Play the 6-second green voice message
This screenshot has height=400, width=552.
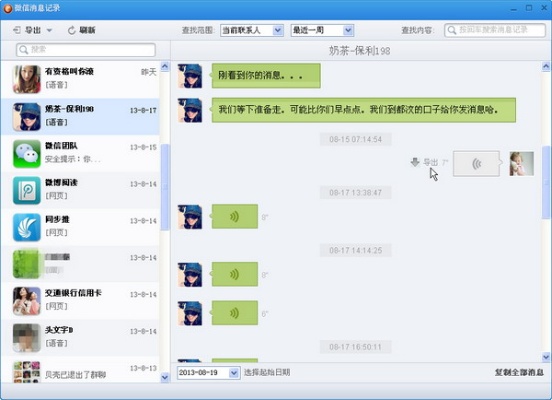click(x=235, y=313)
